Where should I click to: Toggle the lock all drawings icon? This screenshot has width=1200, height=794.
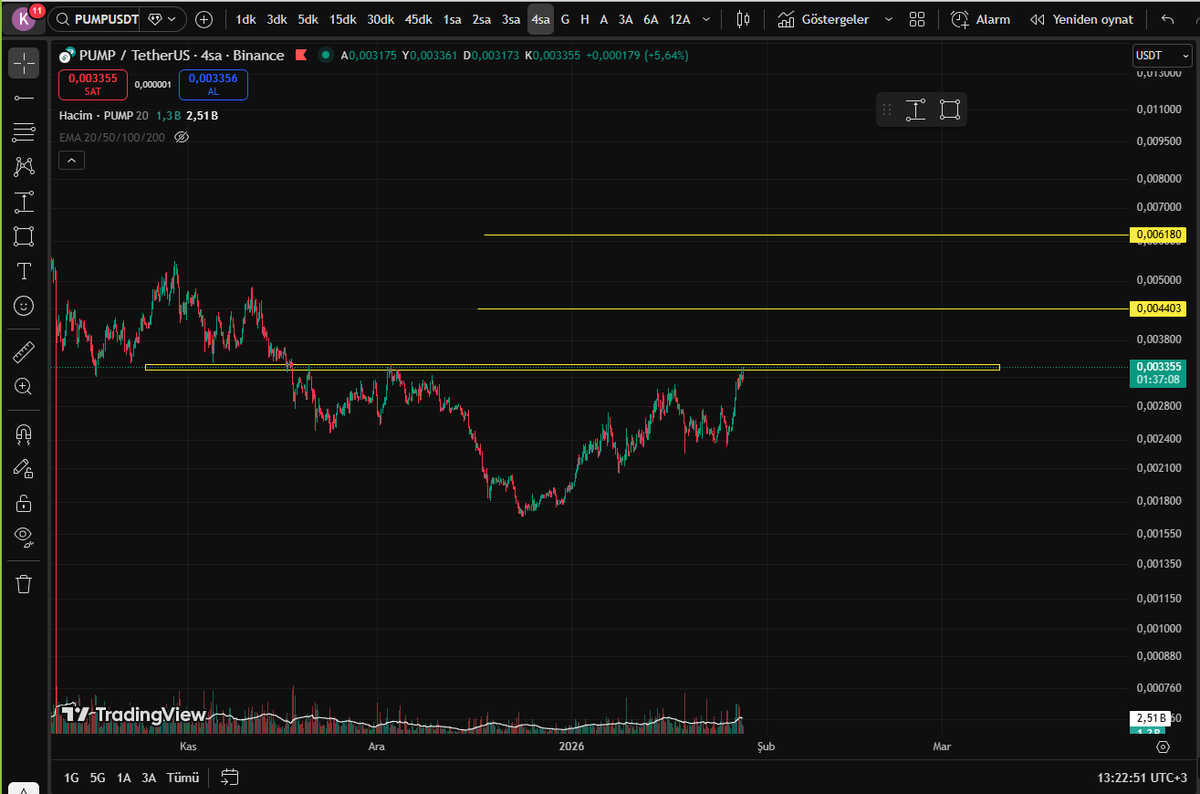click(x=24, y=503)
